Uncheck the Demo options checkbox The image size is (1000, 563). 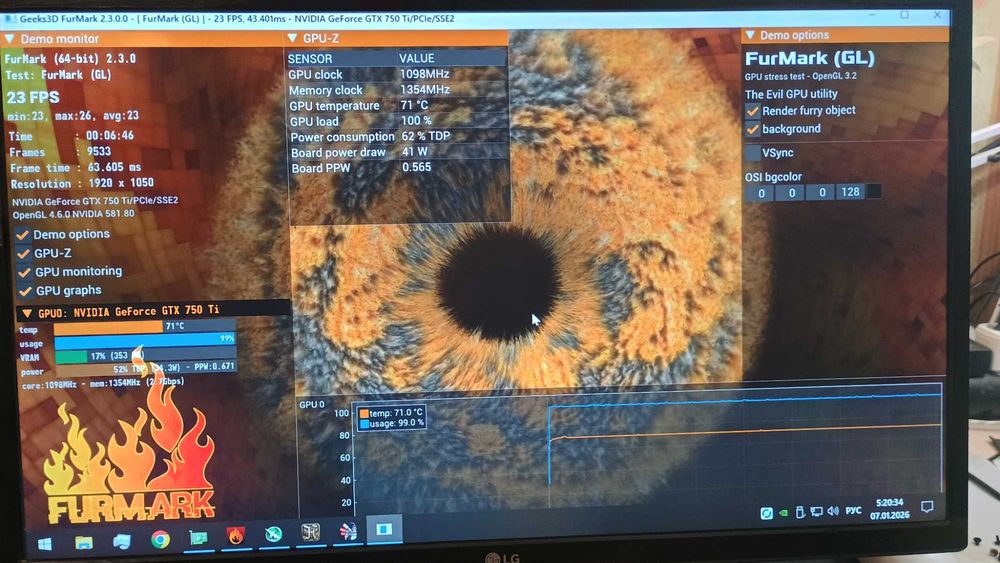tap(23, 235)
